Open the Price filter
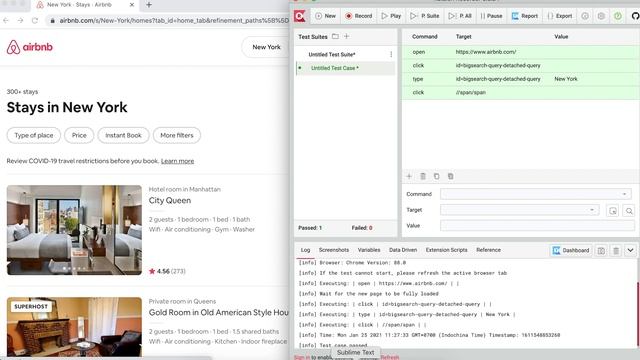The width and height of the screenshot is (640, 360). coord(79,135)
